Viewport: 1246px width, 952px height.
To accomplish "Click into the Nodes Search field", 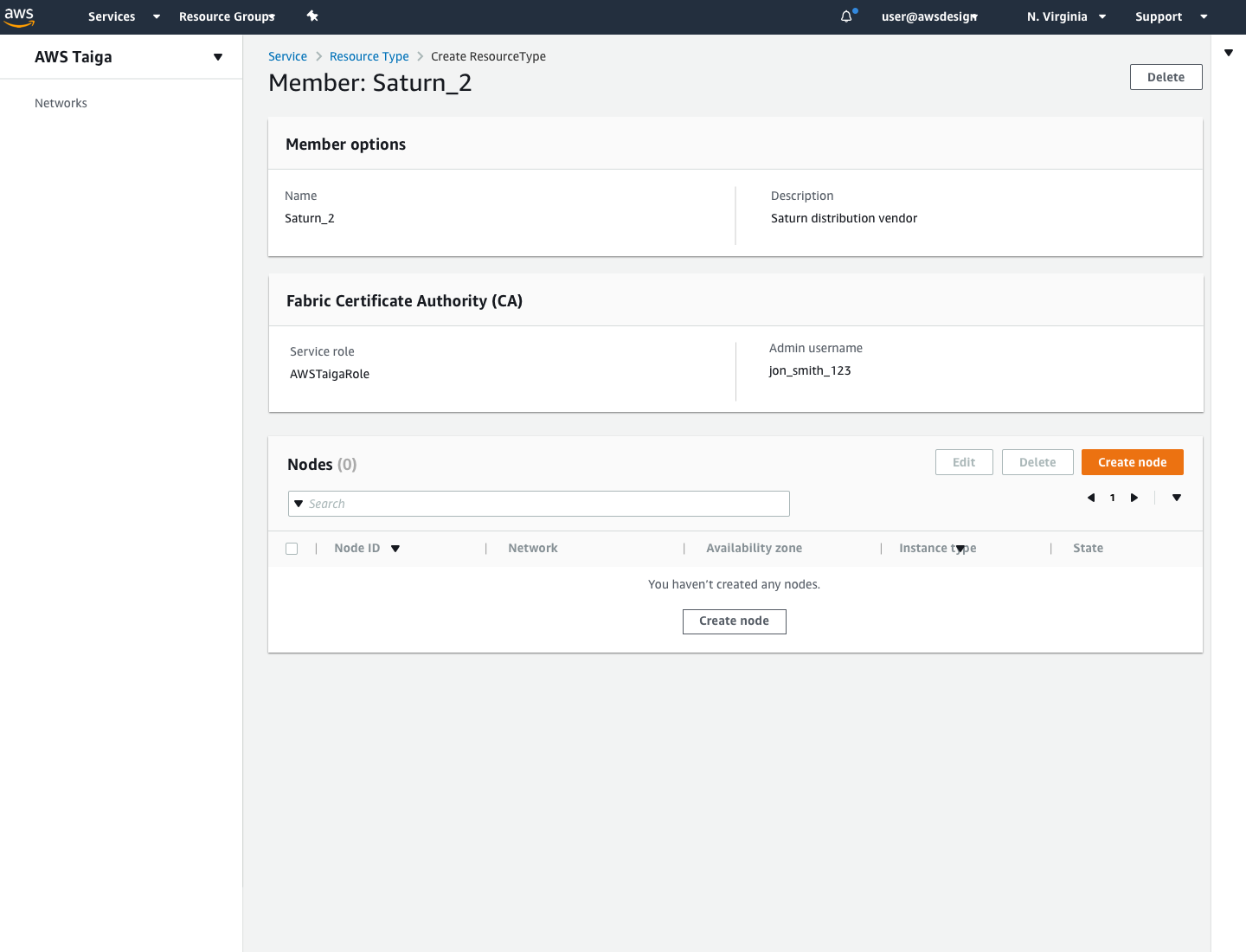I will click(539, 504).
